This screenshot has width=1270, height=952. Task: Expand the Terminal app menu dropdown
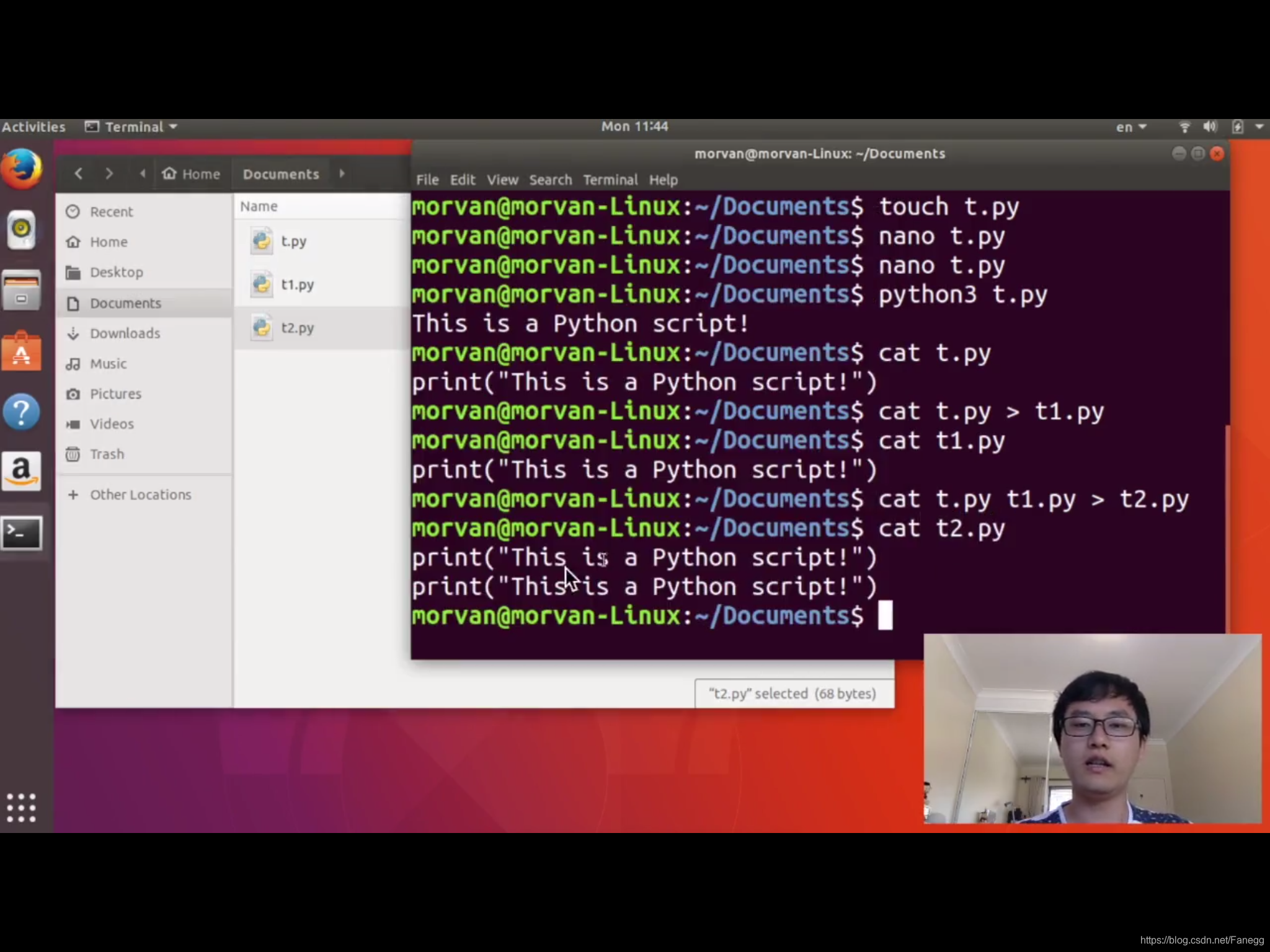[x=132, y=127]
